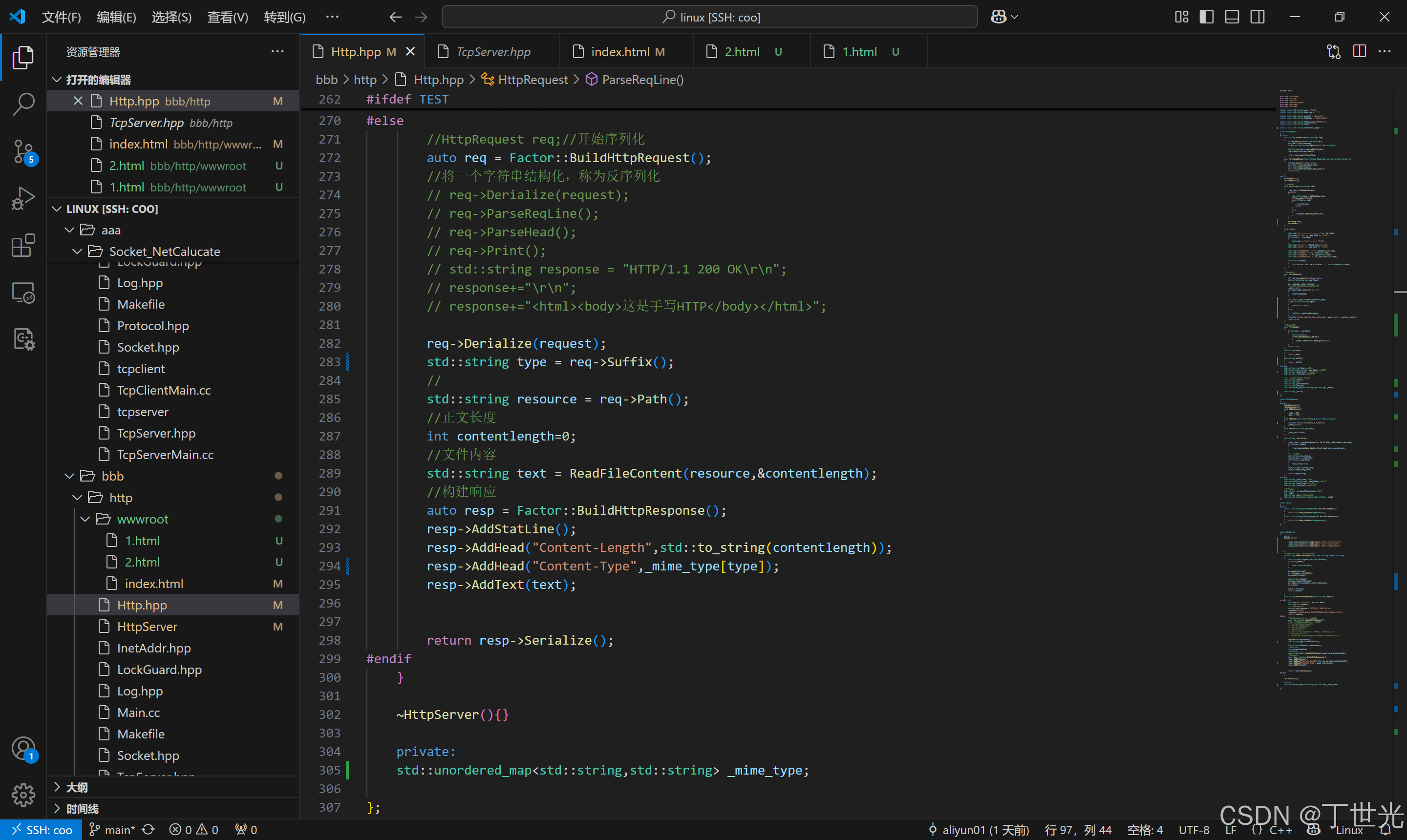Expand the 大纲 outline section

[77, 787]
